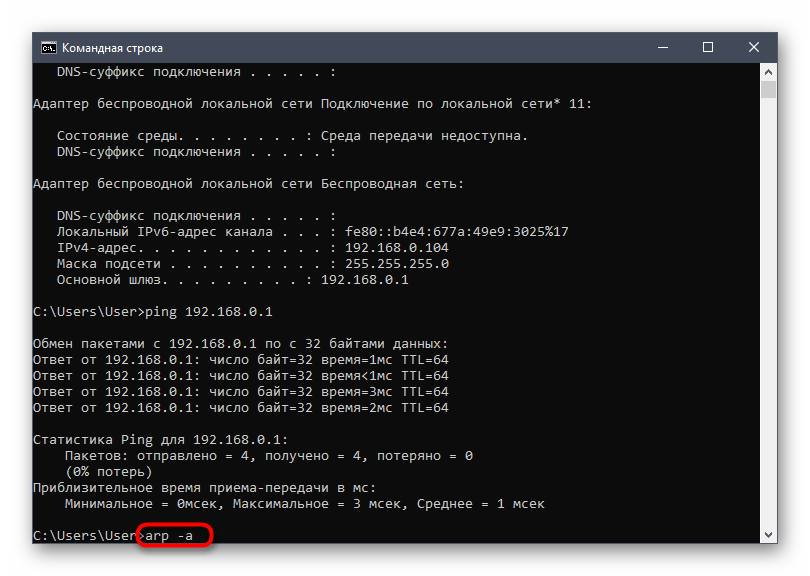Click the Адаптер ... Беспроводная сеть: heading

pos(248,184)
